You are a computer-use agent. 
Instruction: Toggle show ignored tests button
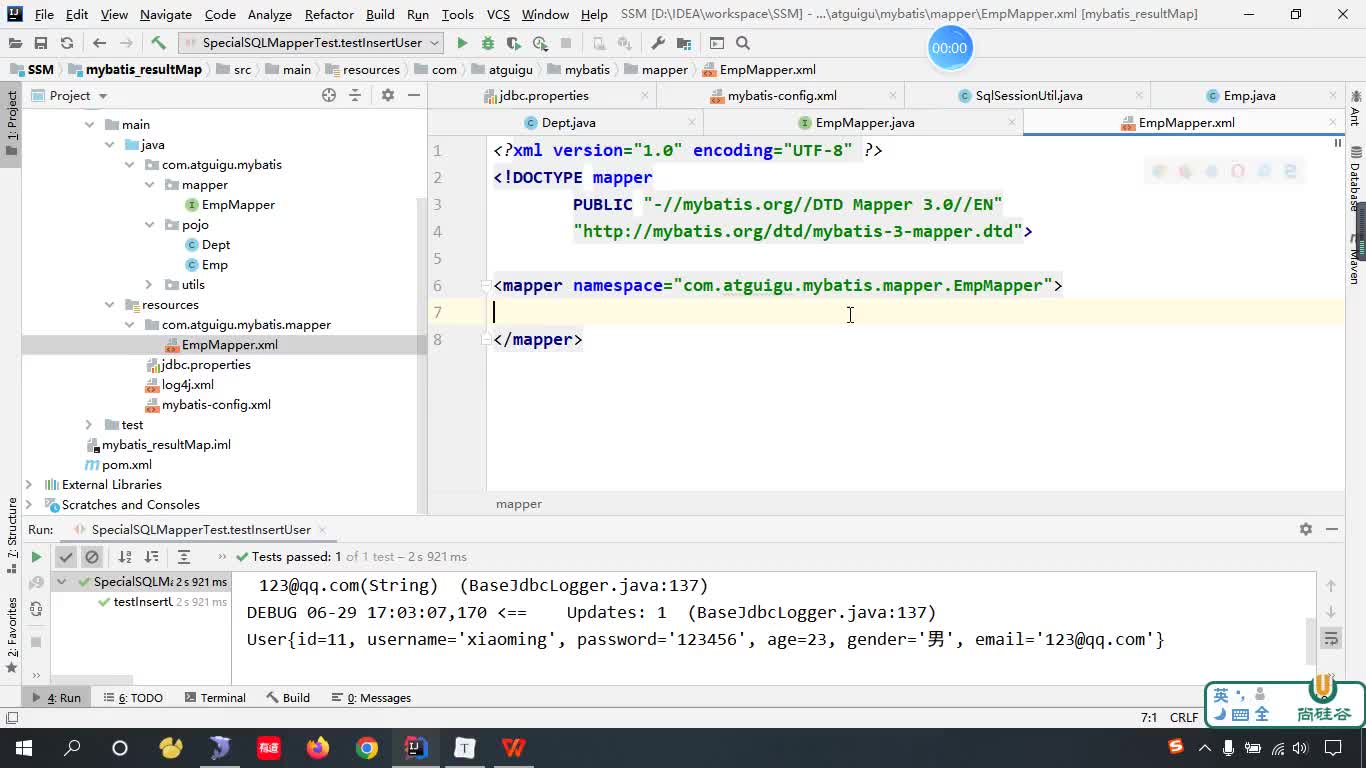tap(92, 557)
